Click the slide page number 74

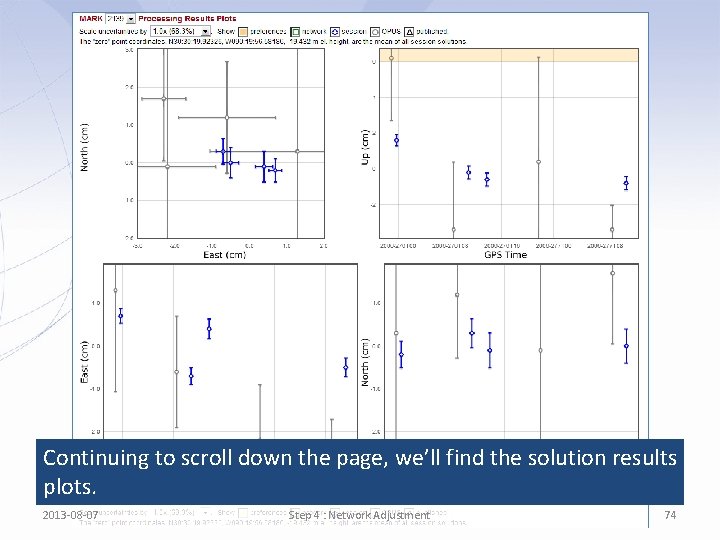(670, 515)
